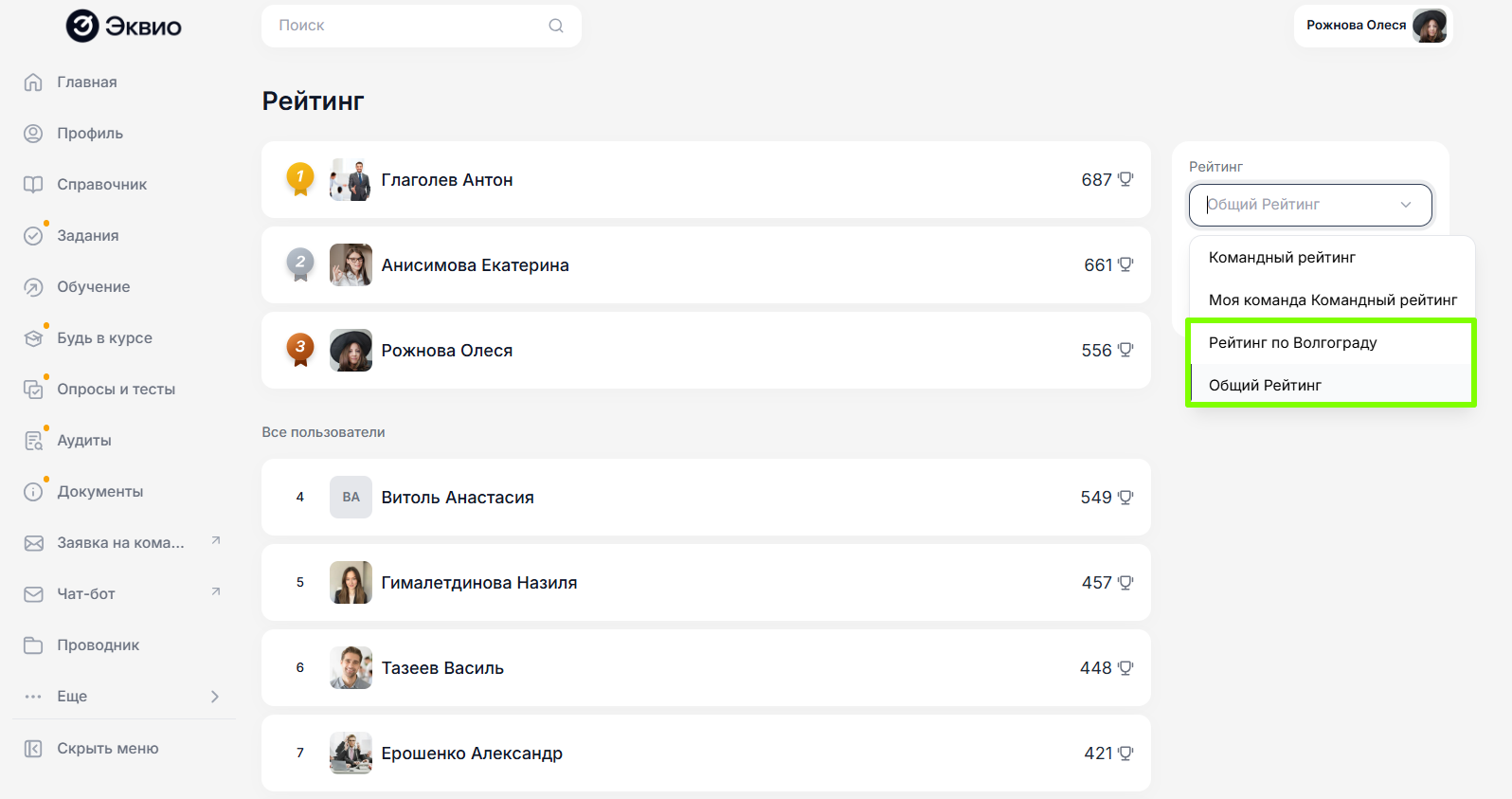Click the Чат-бот envelope icon
Viewport: 1512px width, 799px height.
point(33,594)
